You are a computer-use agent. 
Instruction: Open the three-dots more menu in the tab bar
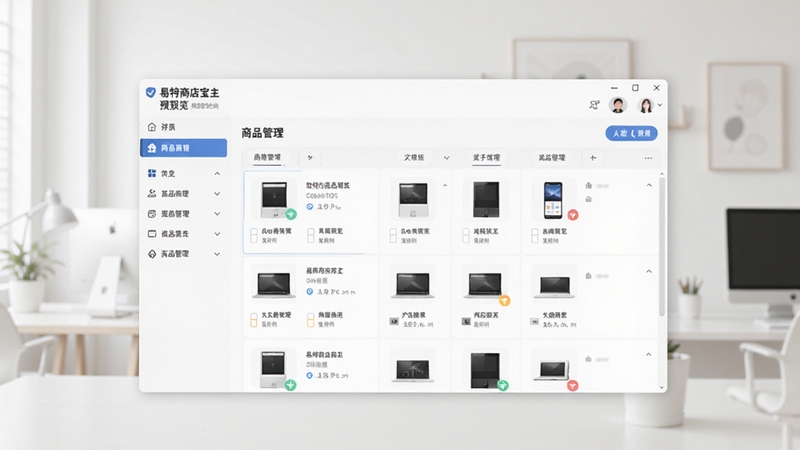click(x=648, y=158)
